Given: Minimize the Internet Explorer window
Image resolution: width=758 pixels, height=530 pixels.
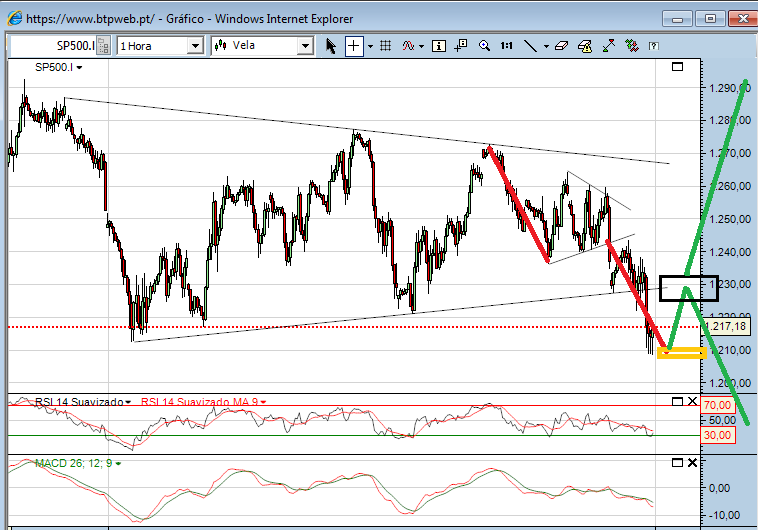Looking at the screenshot, I should click(678, 19).
